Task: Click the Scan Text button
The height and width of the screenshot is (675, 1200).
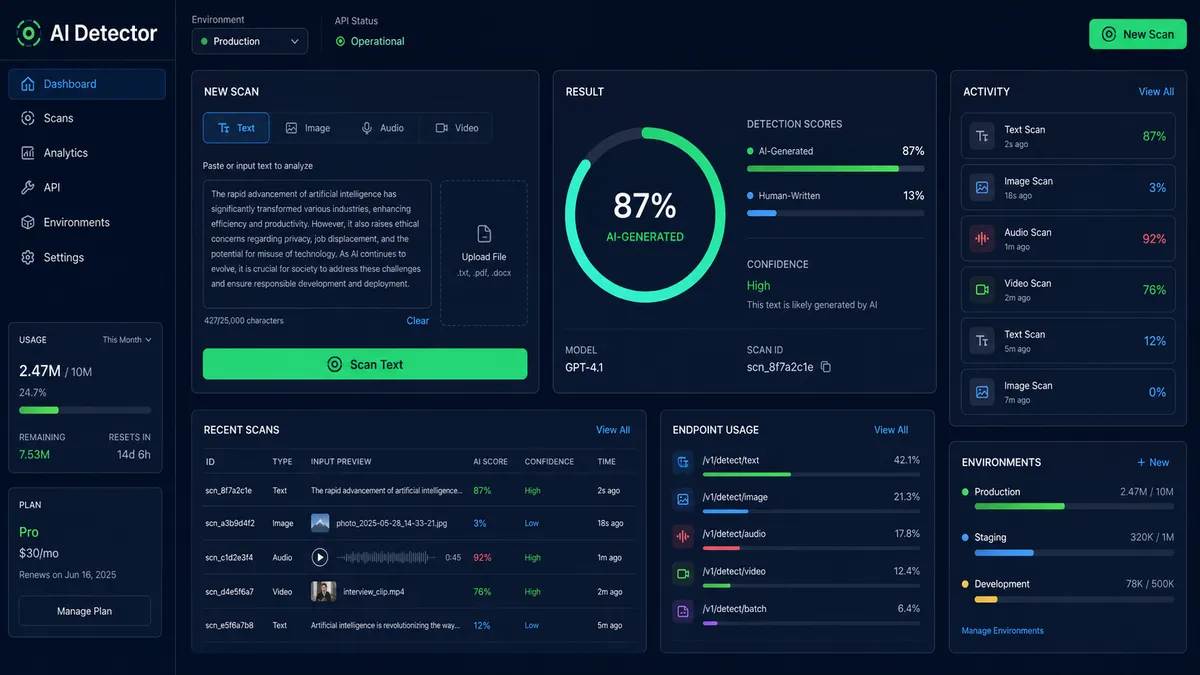Action: tap(365, 364)
